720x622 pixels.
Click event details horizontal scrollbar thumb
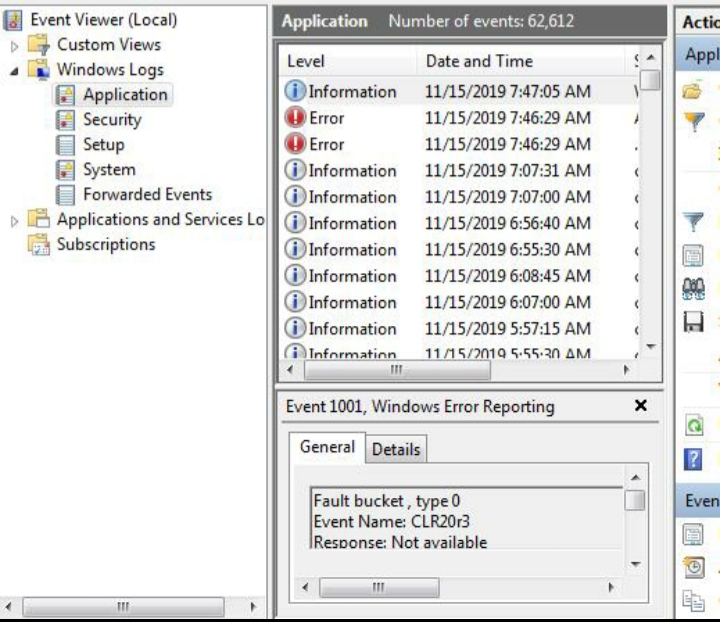click(x=379, y=587)
